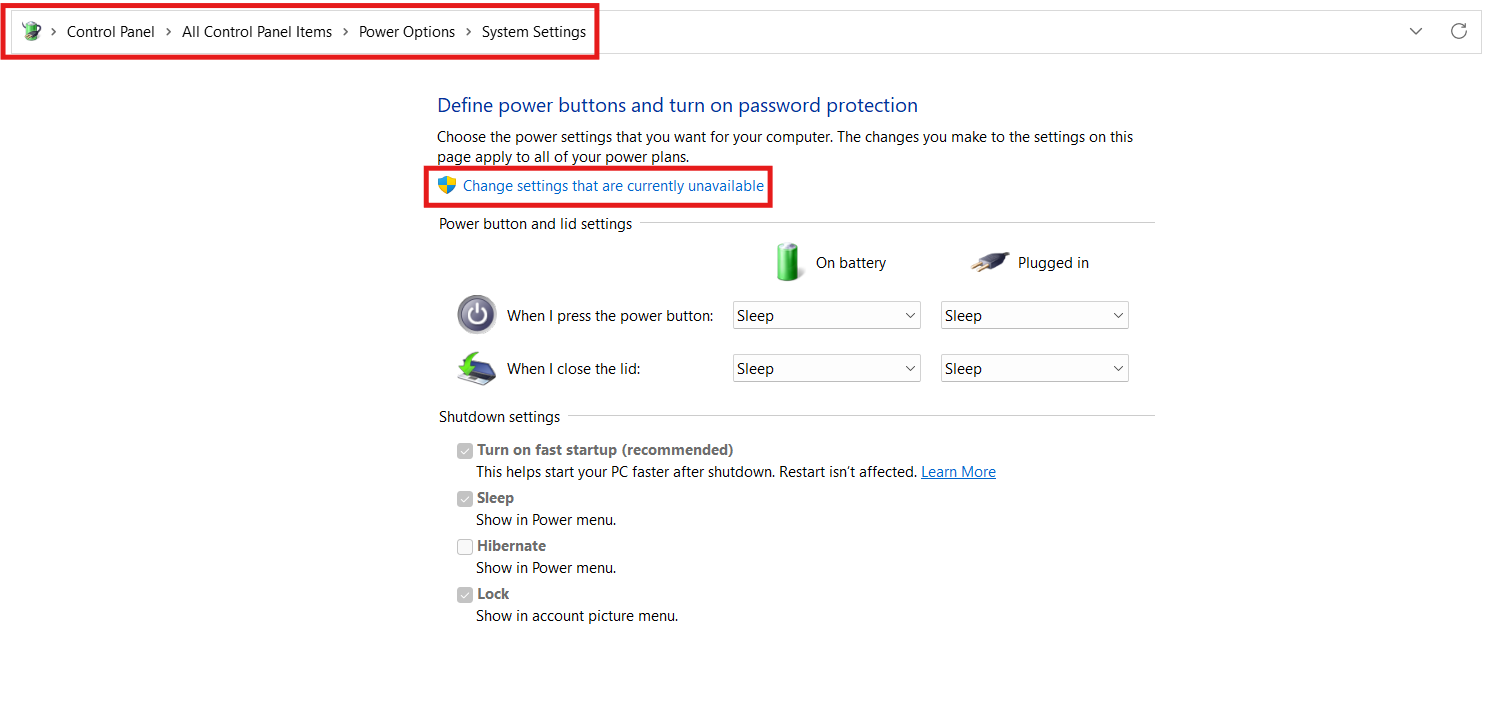Image resolution: width=1486 pixels, height=727 pixels.
Task: Open the power button Plugged in dropdown
Action: 1034,314
